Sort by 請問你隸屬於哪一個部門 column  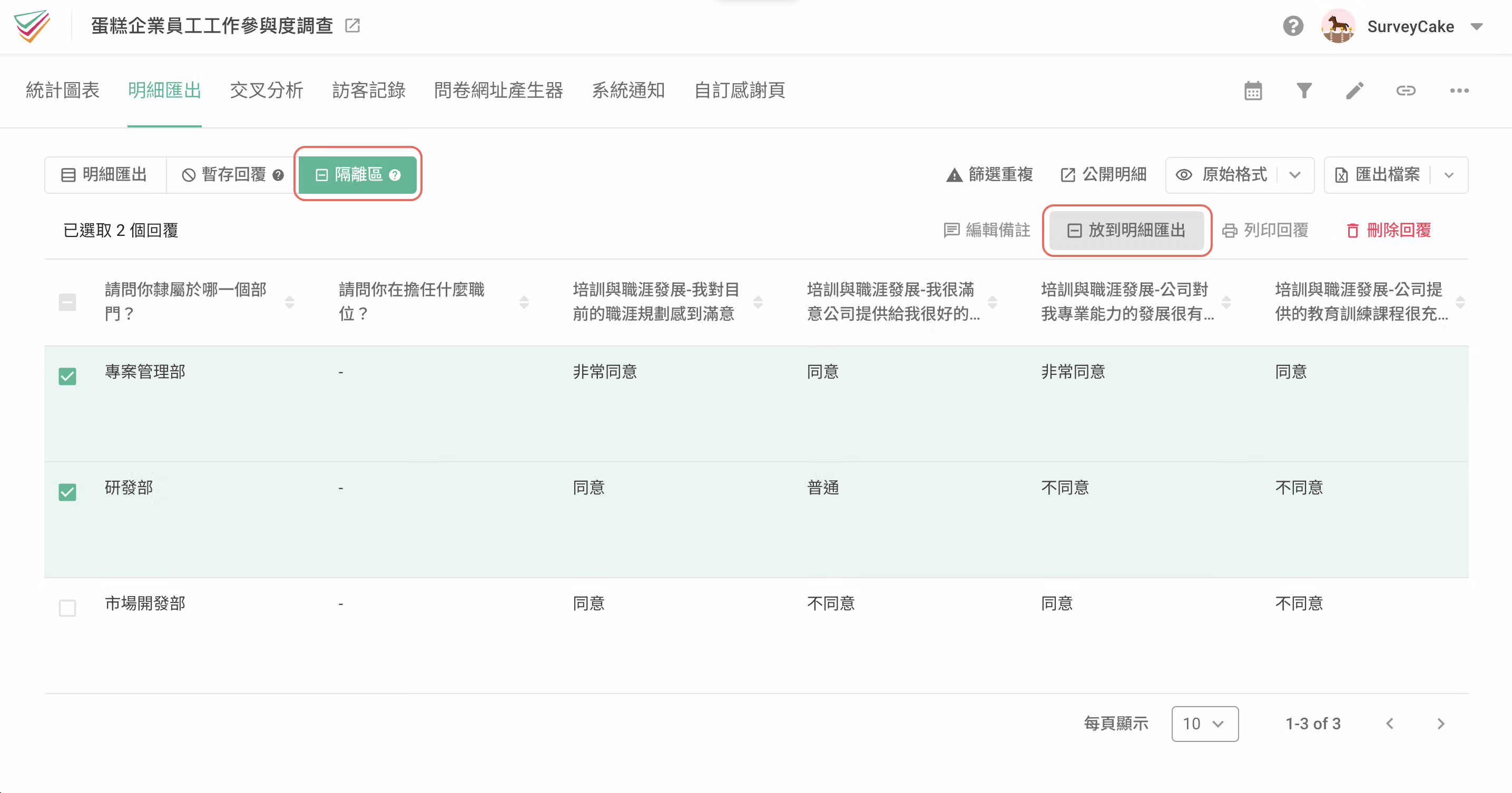click(x=289, y=302)
